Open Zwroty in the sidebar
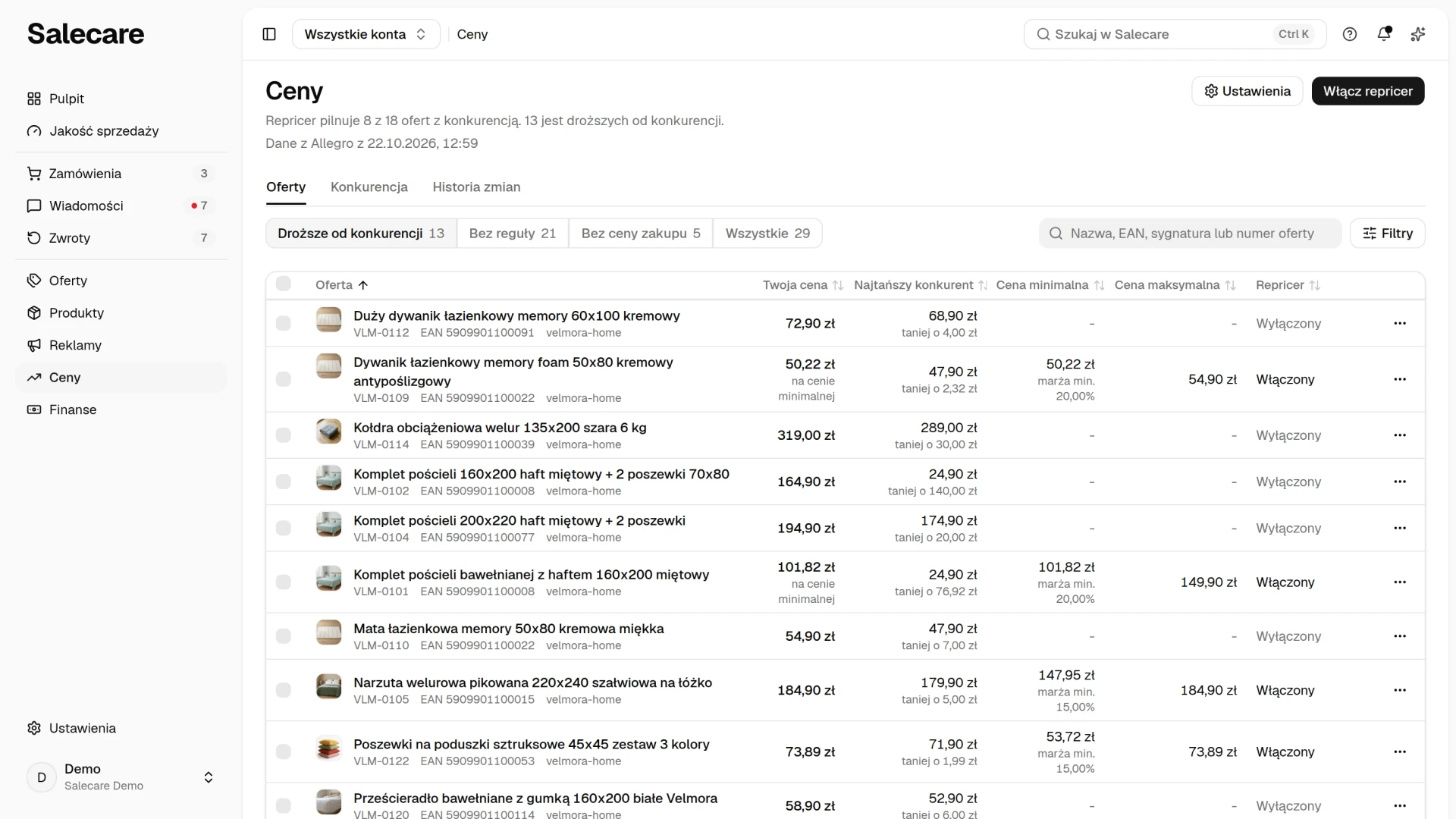1456x819 pixels. (x=121, y=238)
